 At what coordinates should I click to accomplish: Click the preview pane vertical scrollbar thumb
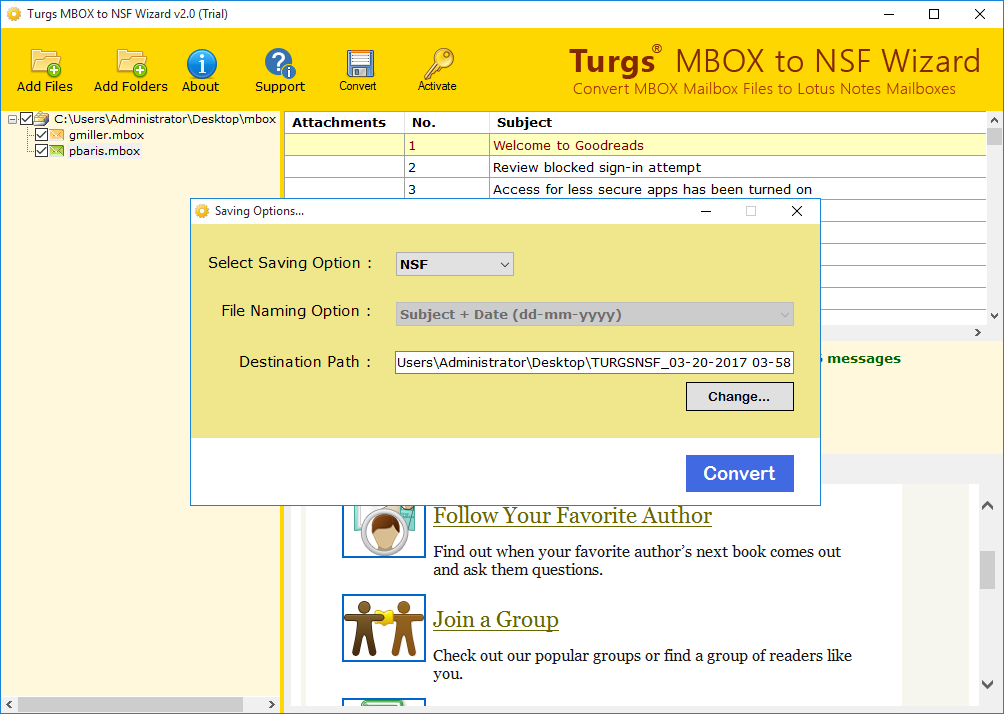click(x=987, y=569)
